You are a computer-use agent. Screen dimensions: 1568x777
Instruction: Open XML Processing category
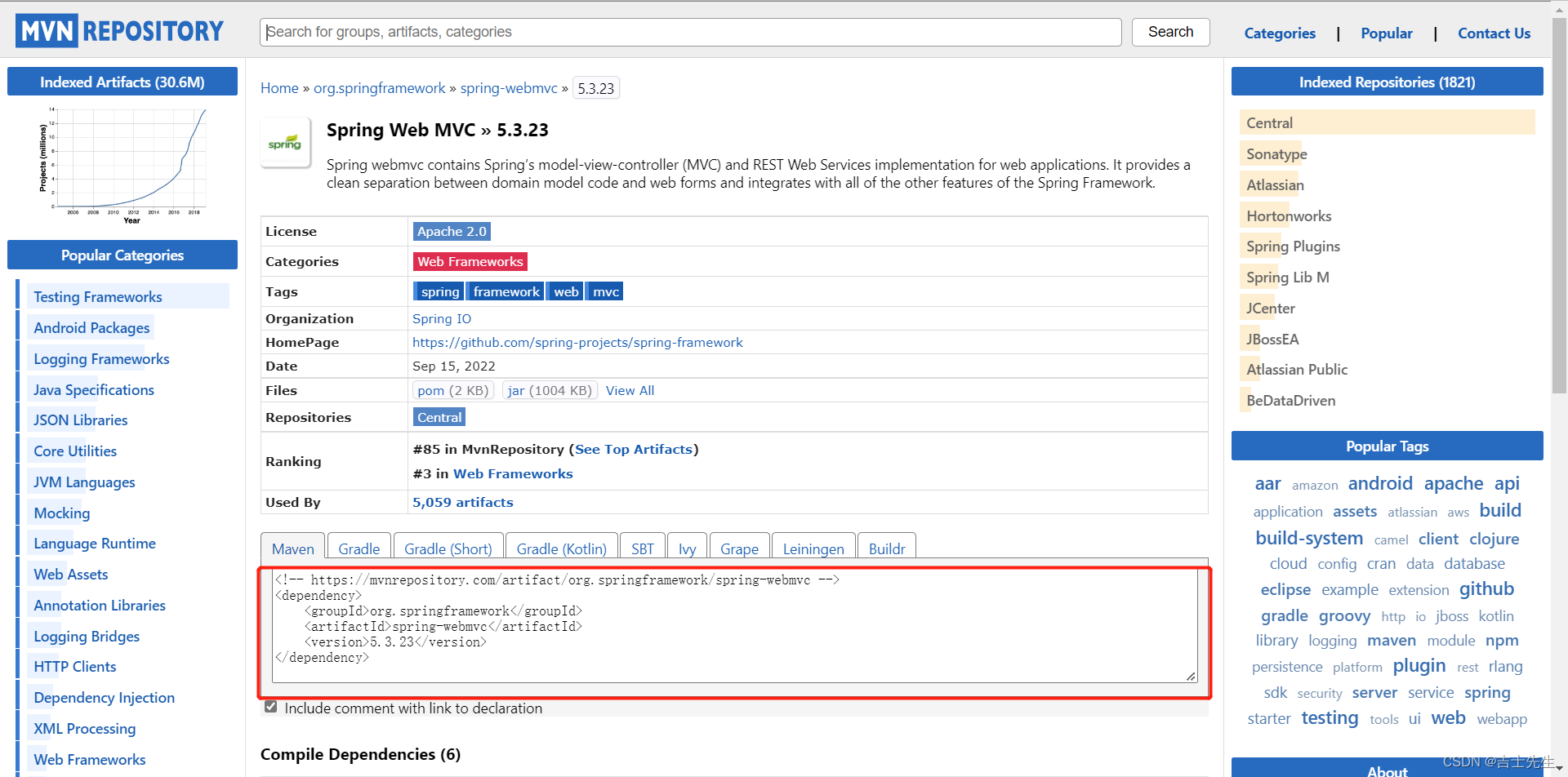[x=85, y=729]
